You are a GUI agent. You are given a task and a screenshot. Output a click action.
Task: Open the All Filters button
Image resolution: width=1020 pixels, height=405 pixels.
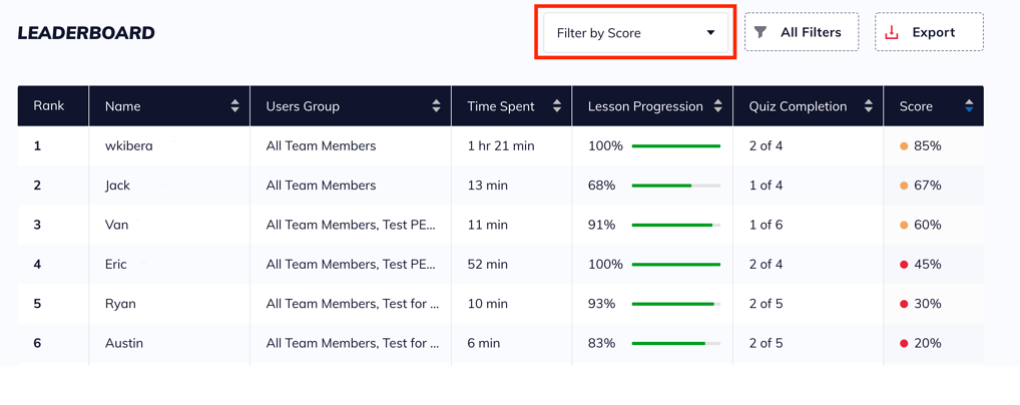[x=801, y=32]
